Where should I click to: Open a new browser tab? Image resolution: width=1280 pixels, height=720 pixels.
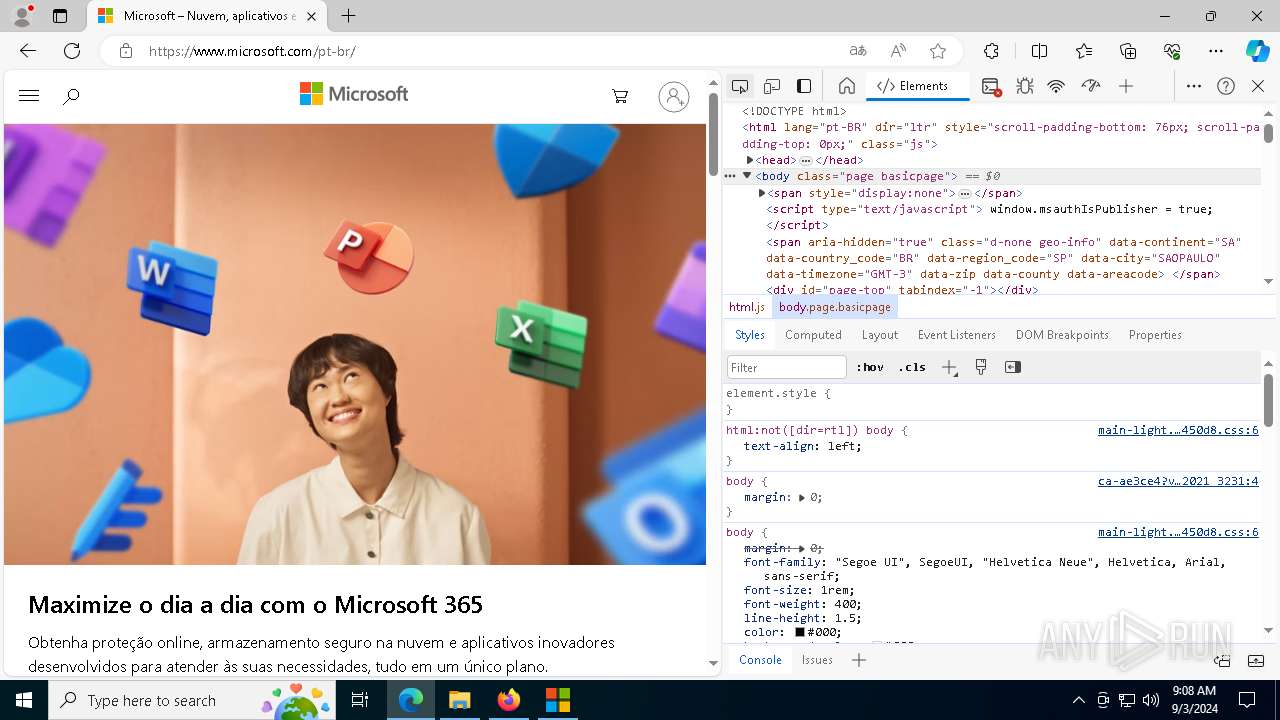pyautogui.click(x=348, y=16)
